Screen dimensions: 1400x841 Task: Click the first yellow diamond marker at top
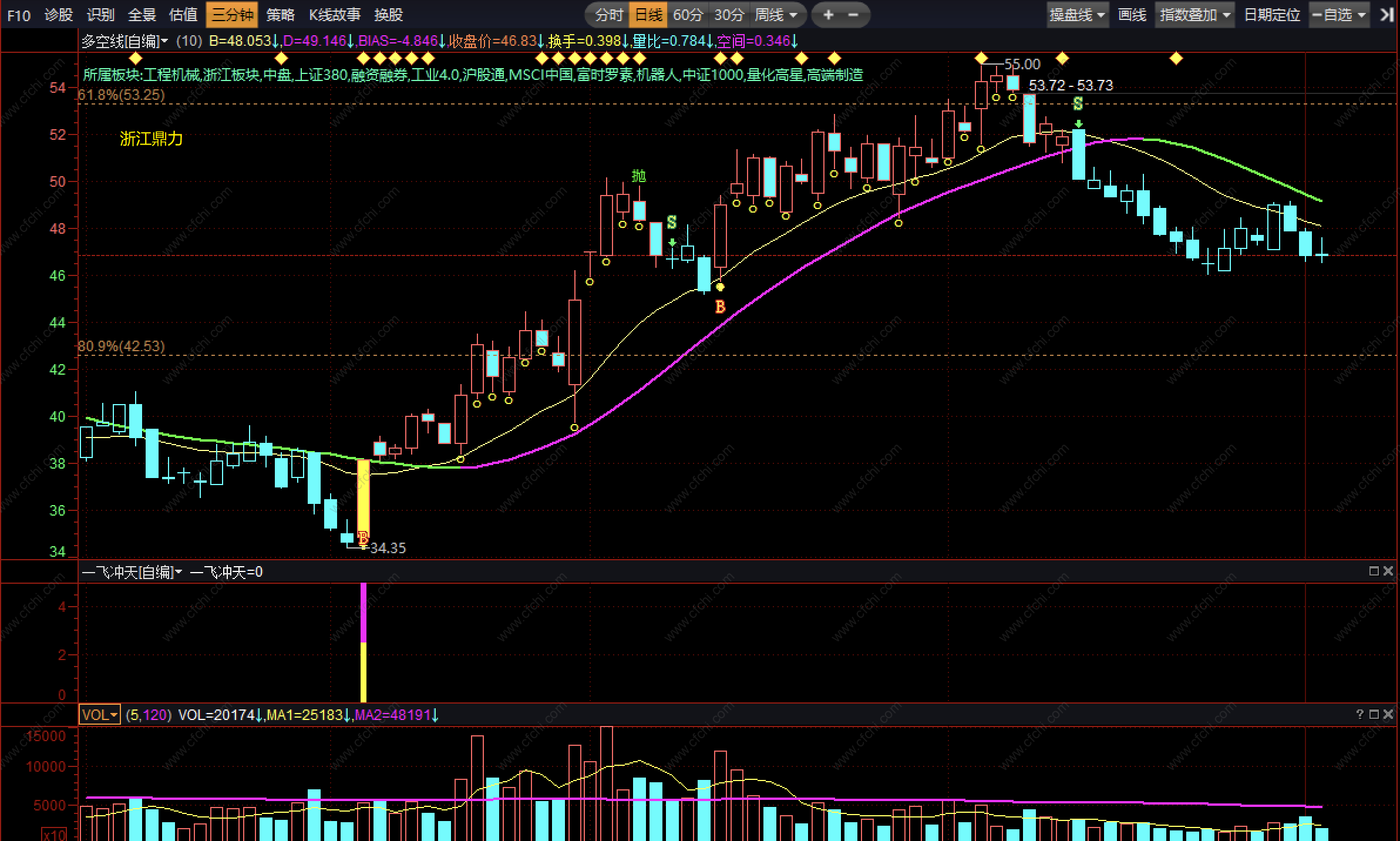(x=136, y=58)
